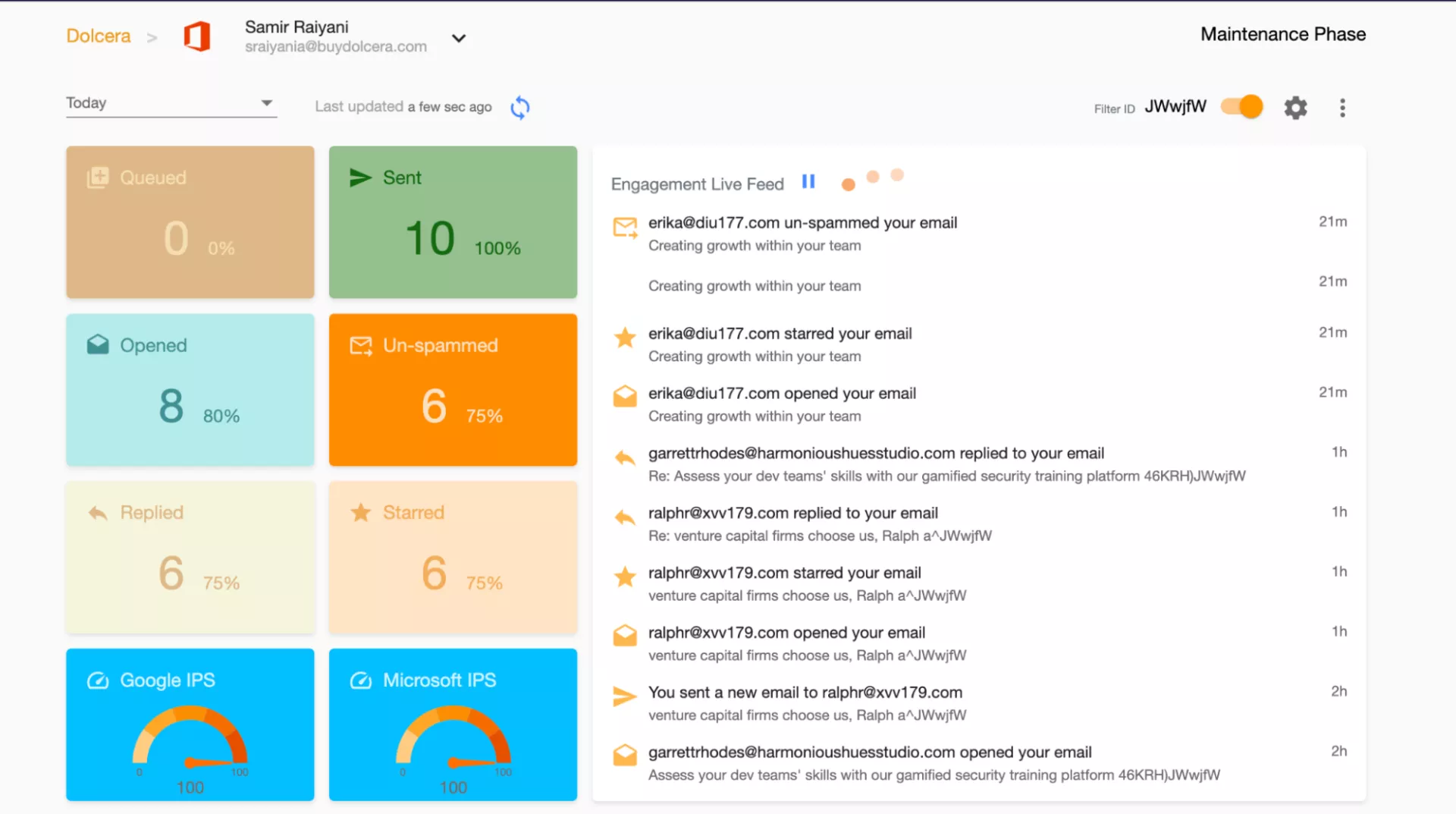The image size is (1456, 814).
Task: Expand the Samir Raiyani account dropdown
Action: click(x=459, y=38)
